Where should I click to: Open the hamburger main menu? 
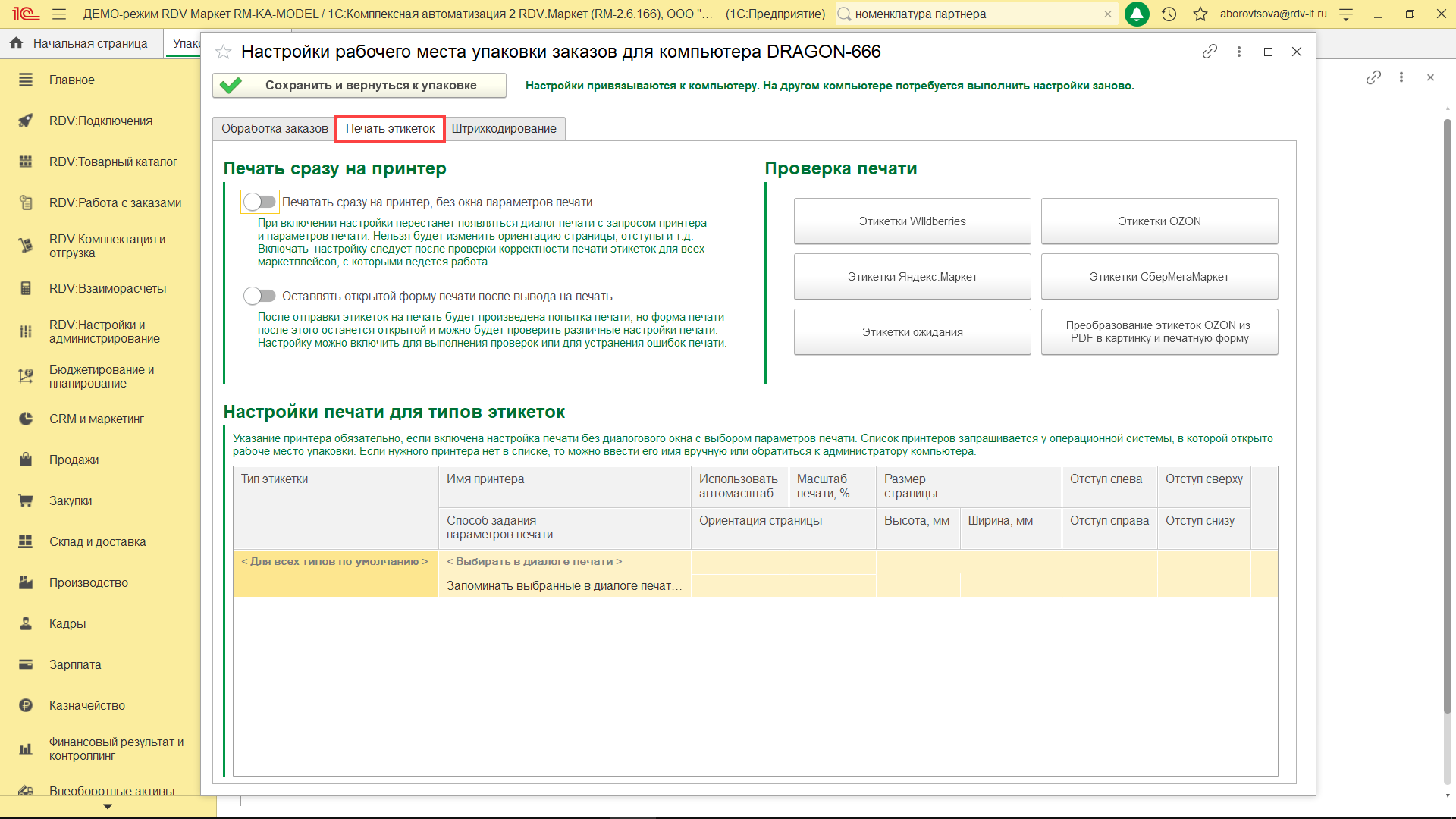59,14
